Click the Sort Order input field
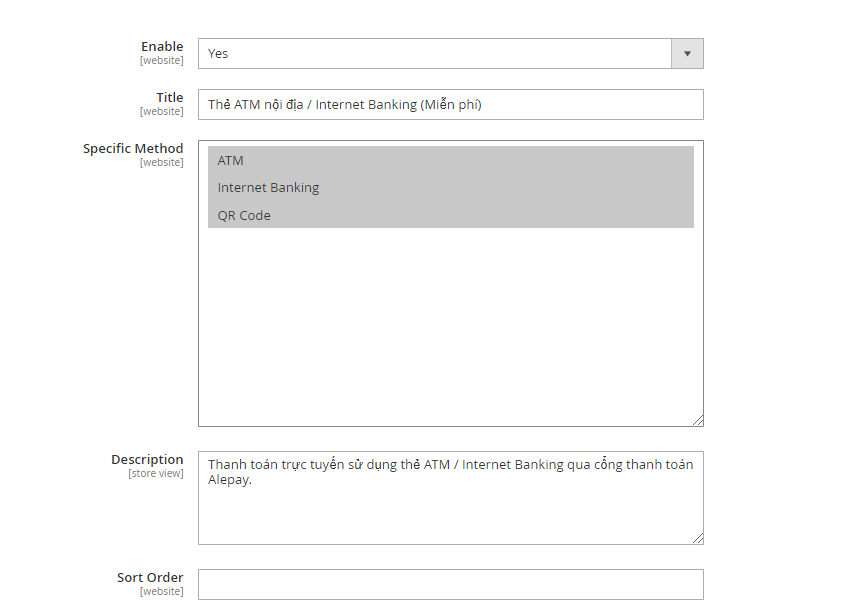The height and width of the screenshot is (611, 846). (x=451, y=584)
